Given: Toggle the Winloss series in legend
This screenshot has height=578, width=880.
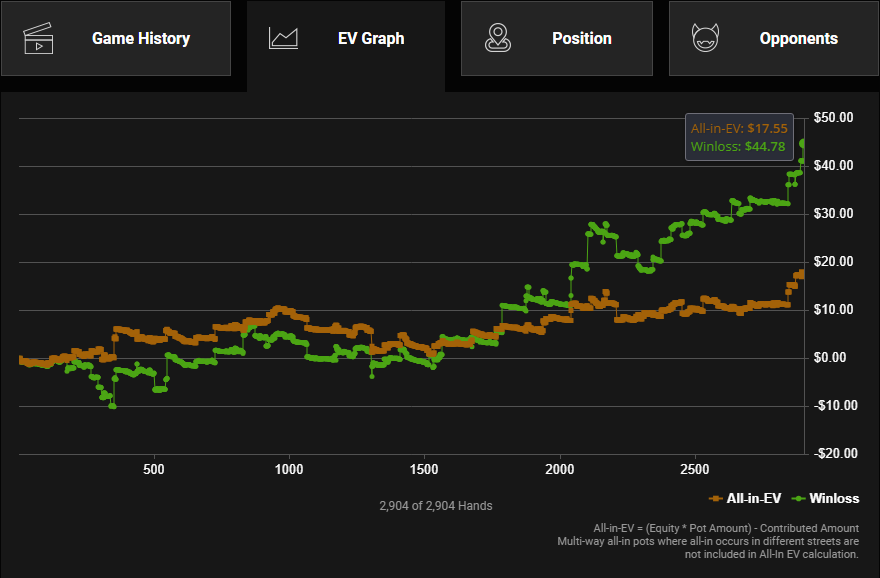Looking at the screenshot, I should [826, 498].
